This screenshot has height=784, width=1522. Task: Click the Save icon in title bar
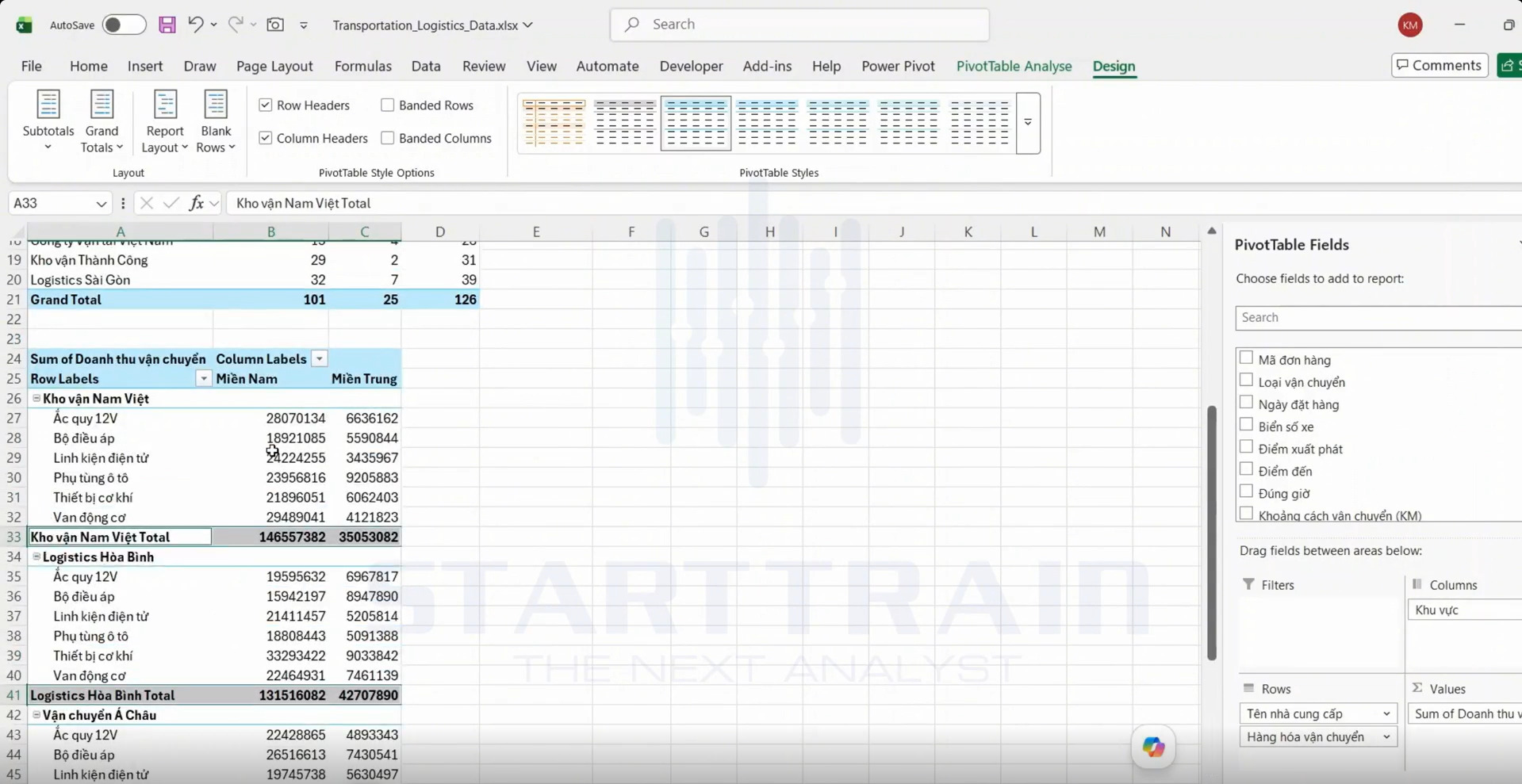coord(167,25)
